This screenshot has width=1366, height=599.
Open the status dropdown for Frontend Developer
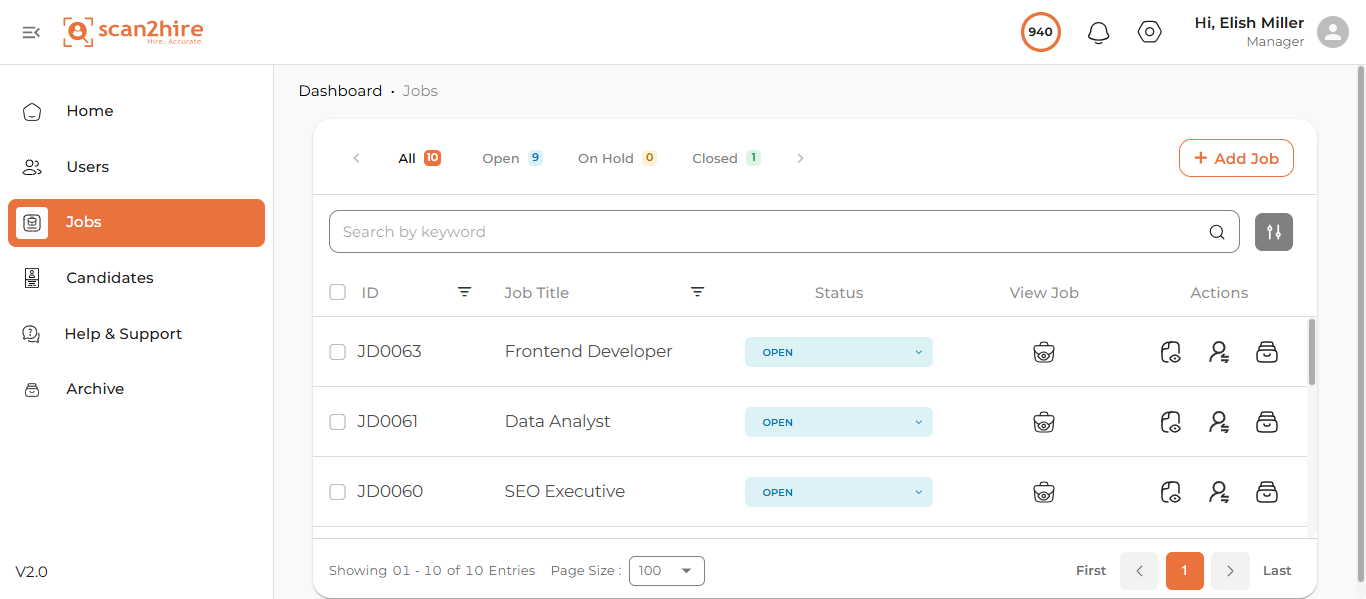click(x=839, y=352)
